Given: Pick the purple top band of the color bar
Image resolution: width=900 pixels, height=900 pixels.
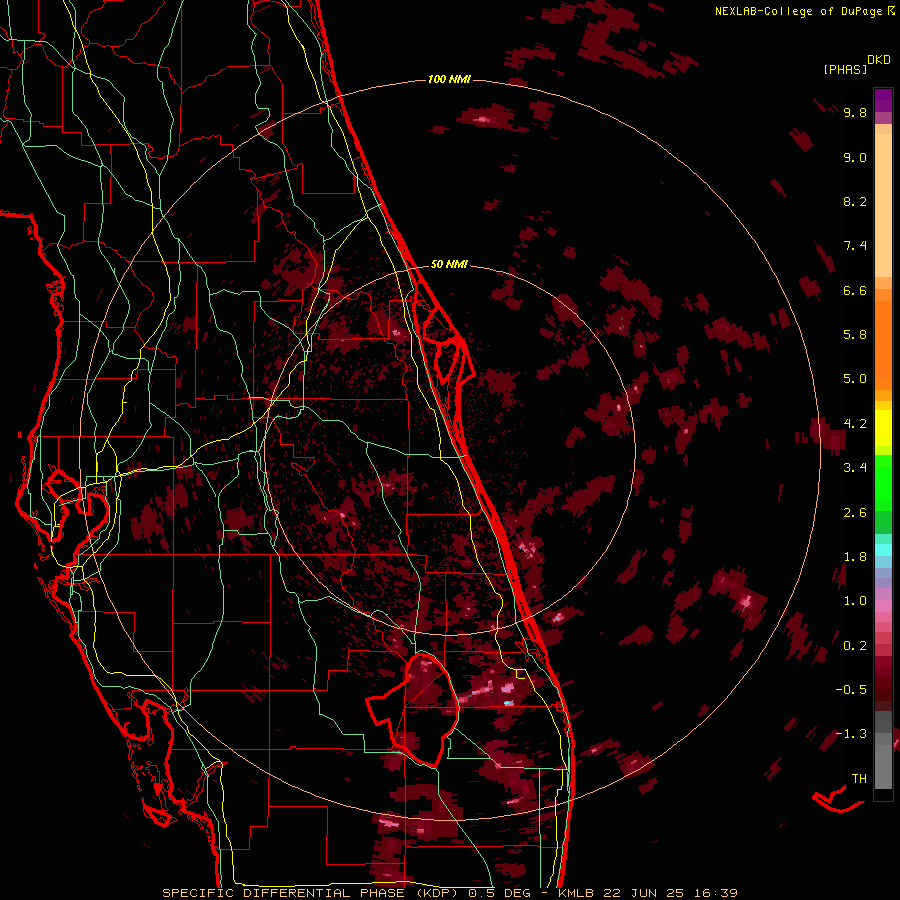Looking at the screenshot, I should (883, 100).
